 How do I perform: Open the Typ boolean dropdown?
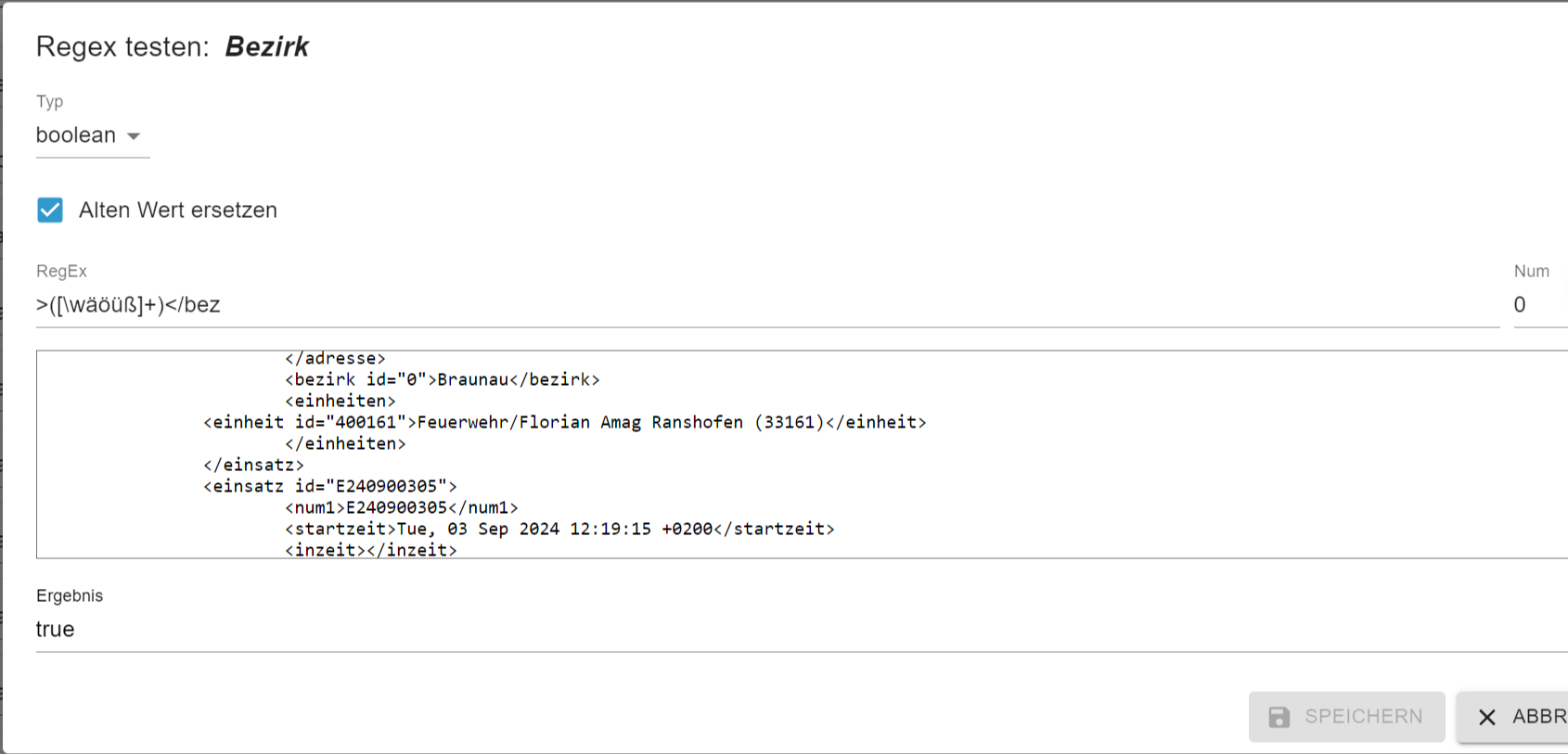(x=93, y=135)
